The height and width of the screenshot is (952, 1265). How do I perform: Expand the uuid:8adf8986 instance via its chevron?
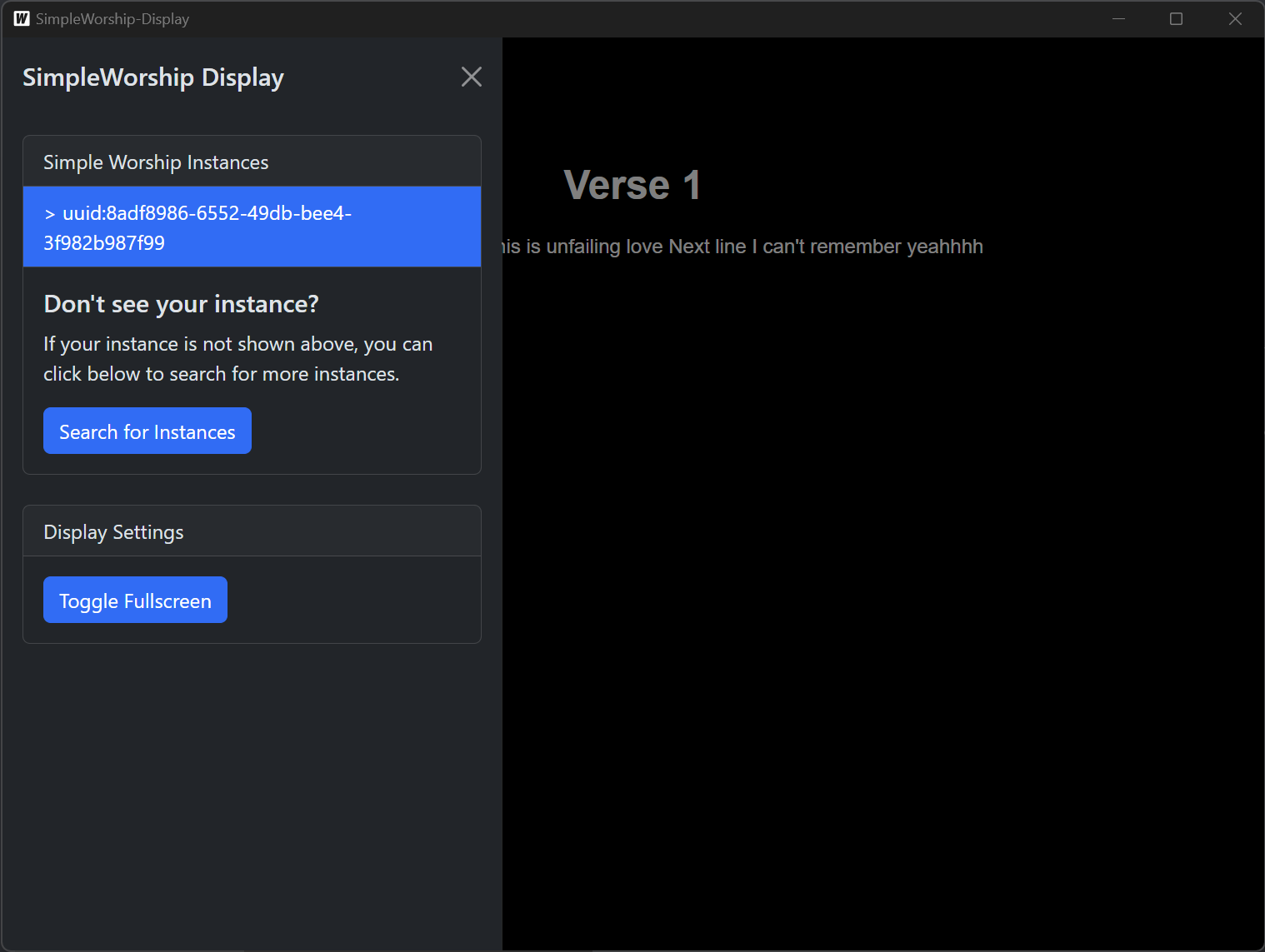click(x=49, y=213)
